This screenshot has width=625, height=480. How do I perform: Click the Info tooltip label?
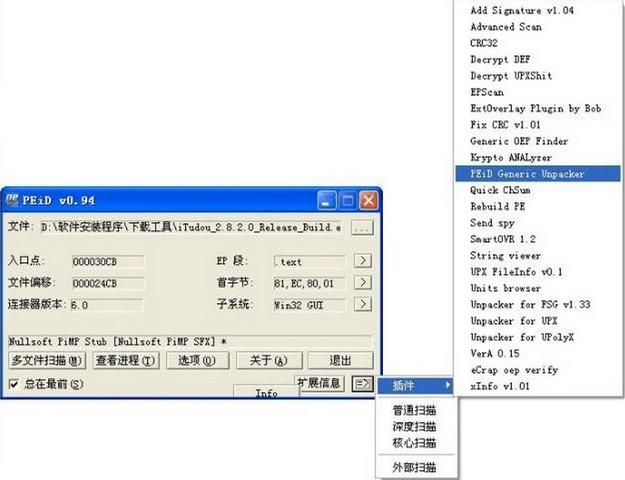click(x=266, y=393)
